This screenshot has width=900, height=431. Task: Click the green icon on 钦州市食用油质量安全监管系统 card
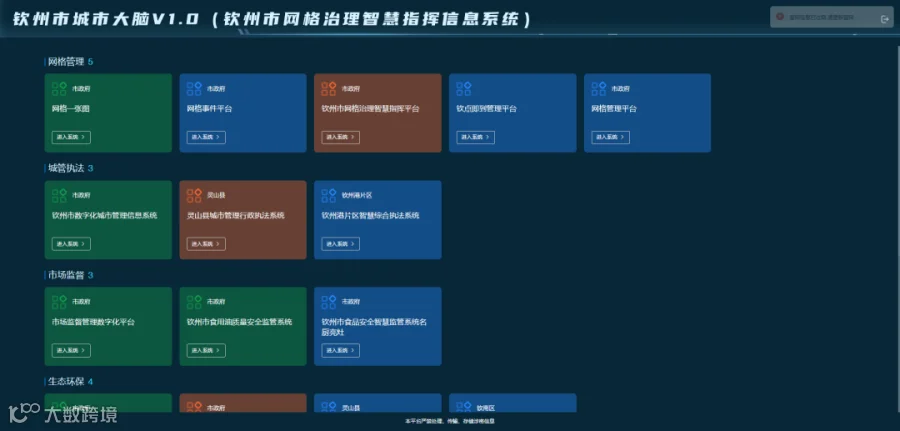[194, 302]
